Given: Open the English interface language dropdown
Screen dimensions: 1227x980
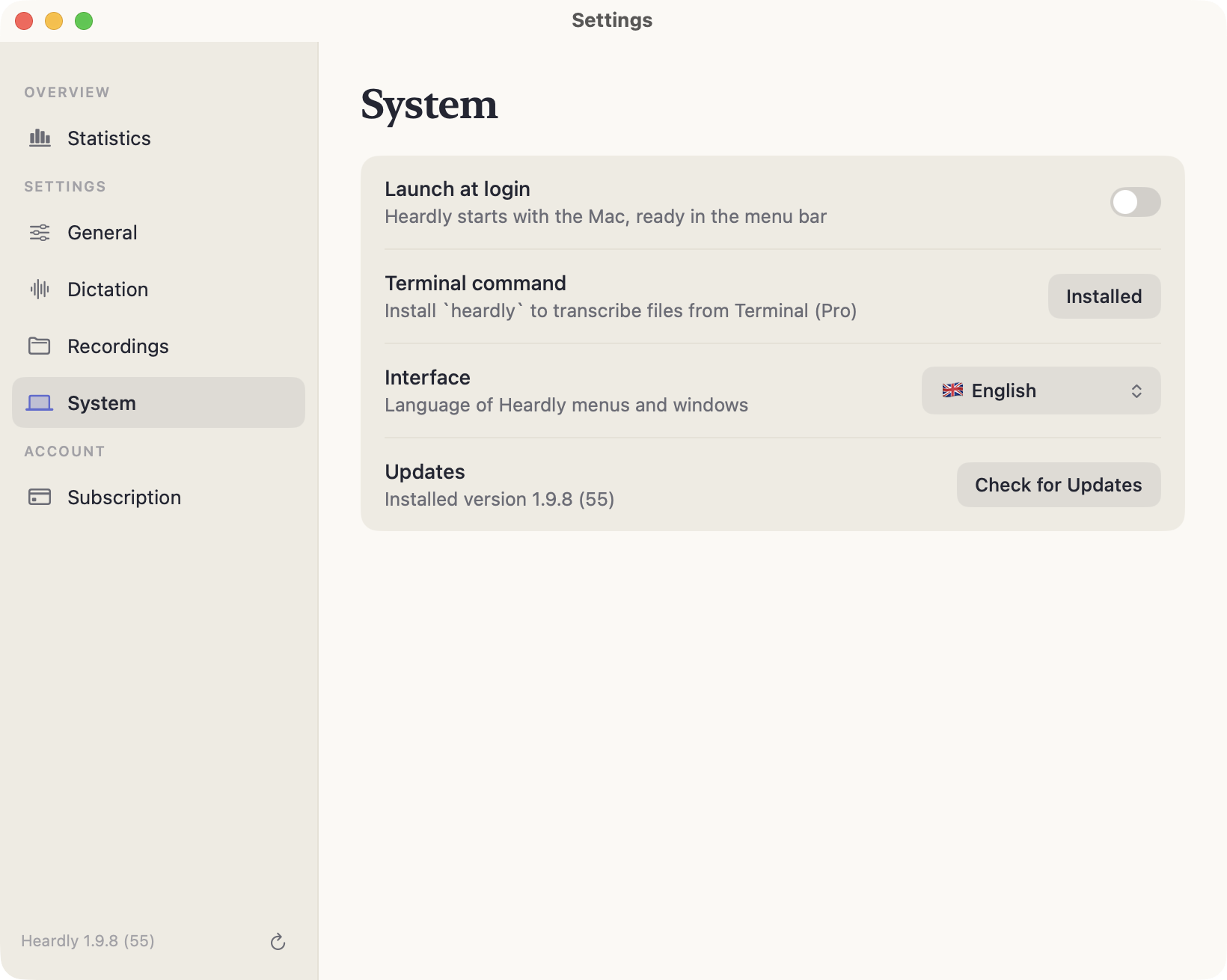Looking at the screenshot, I should [x=1041, y=391].
